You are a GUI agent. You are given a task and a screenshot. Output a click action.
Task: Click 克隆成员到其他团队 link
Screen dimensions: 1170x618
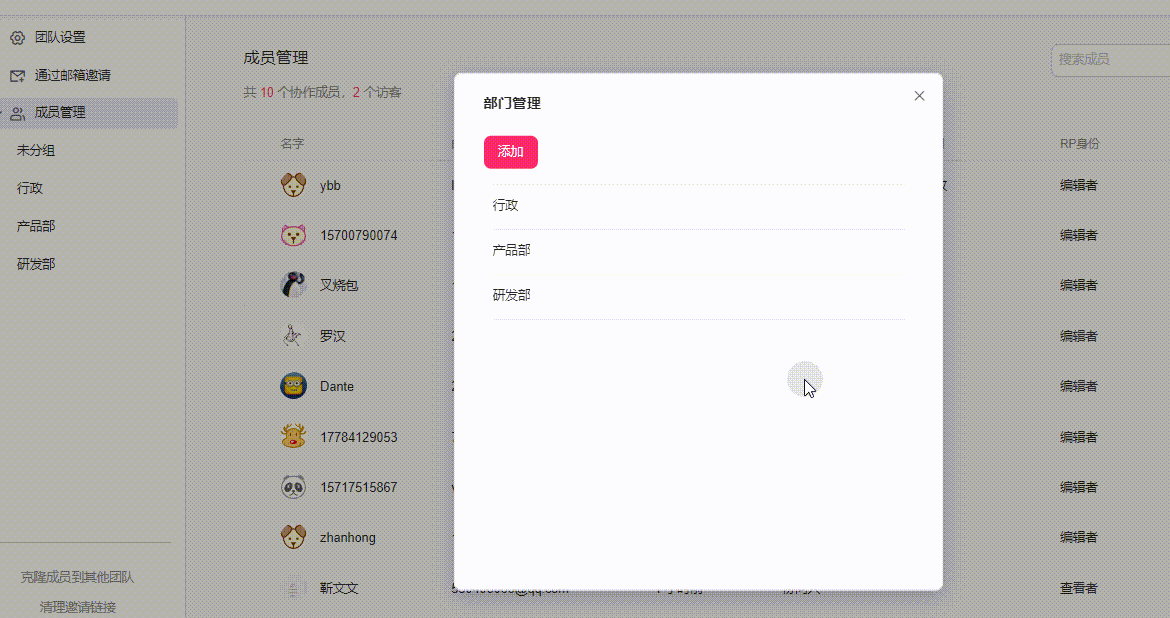(77, 577)
